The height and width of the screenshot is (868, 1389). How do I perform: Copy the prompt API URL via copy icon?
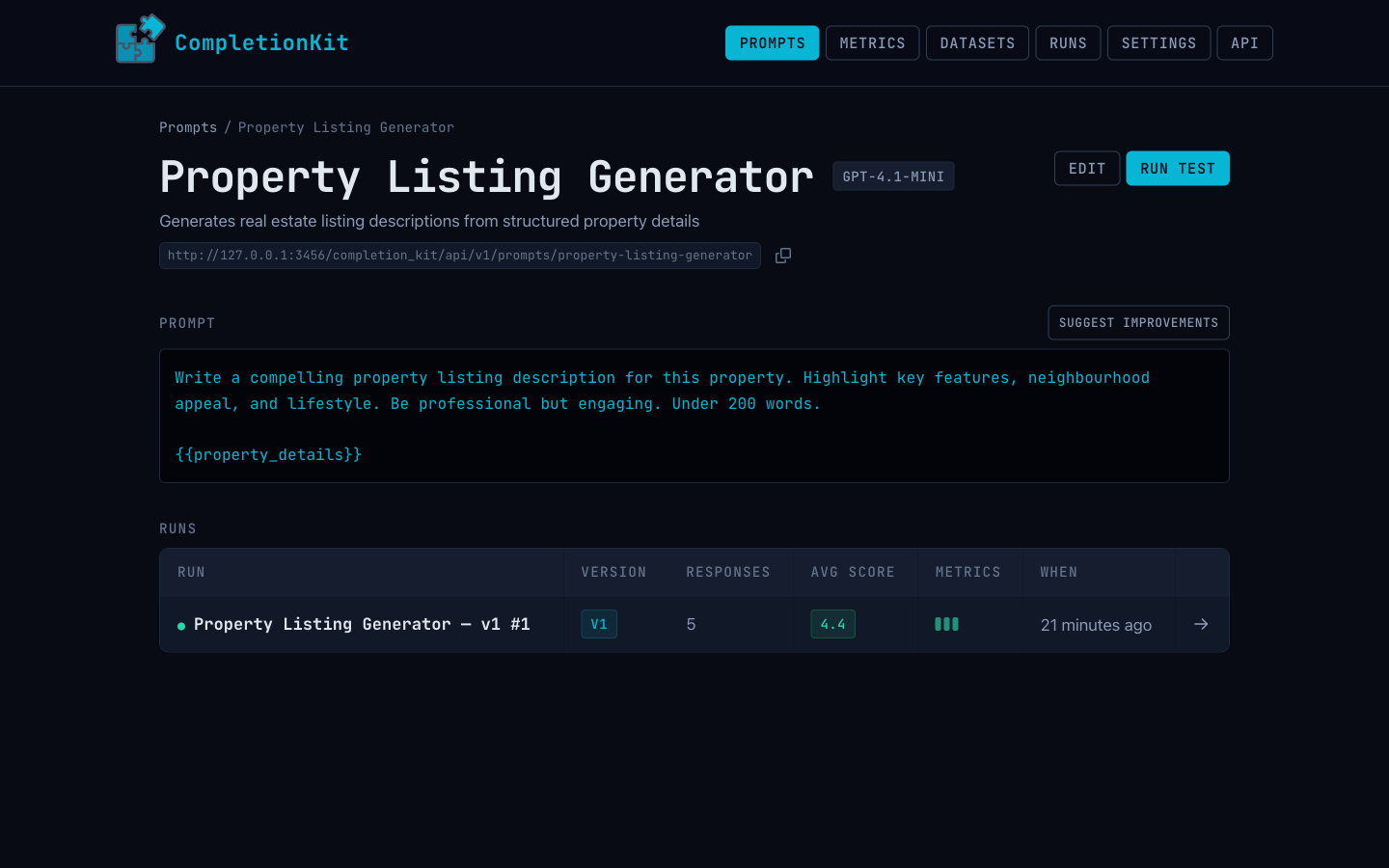pos(783,256)
